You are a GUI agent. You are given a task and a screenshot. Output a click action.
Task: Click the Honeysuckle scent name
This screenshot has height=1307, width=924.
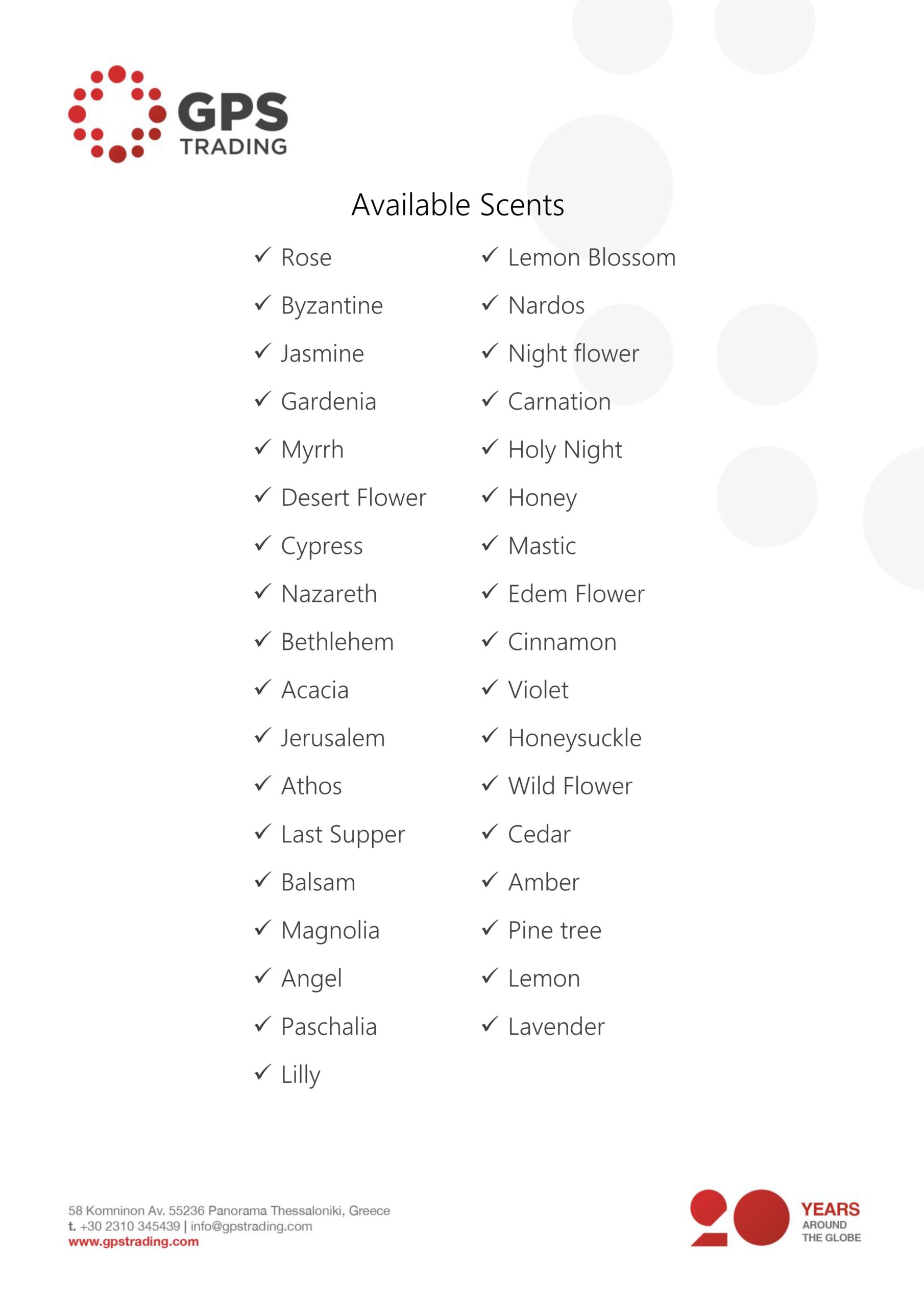[x=575, y=739]
